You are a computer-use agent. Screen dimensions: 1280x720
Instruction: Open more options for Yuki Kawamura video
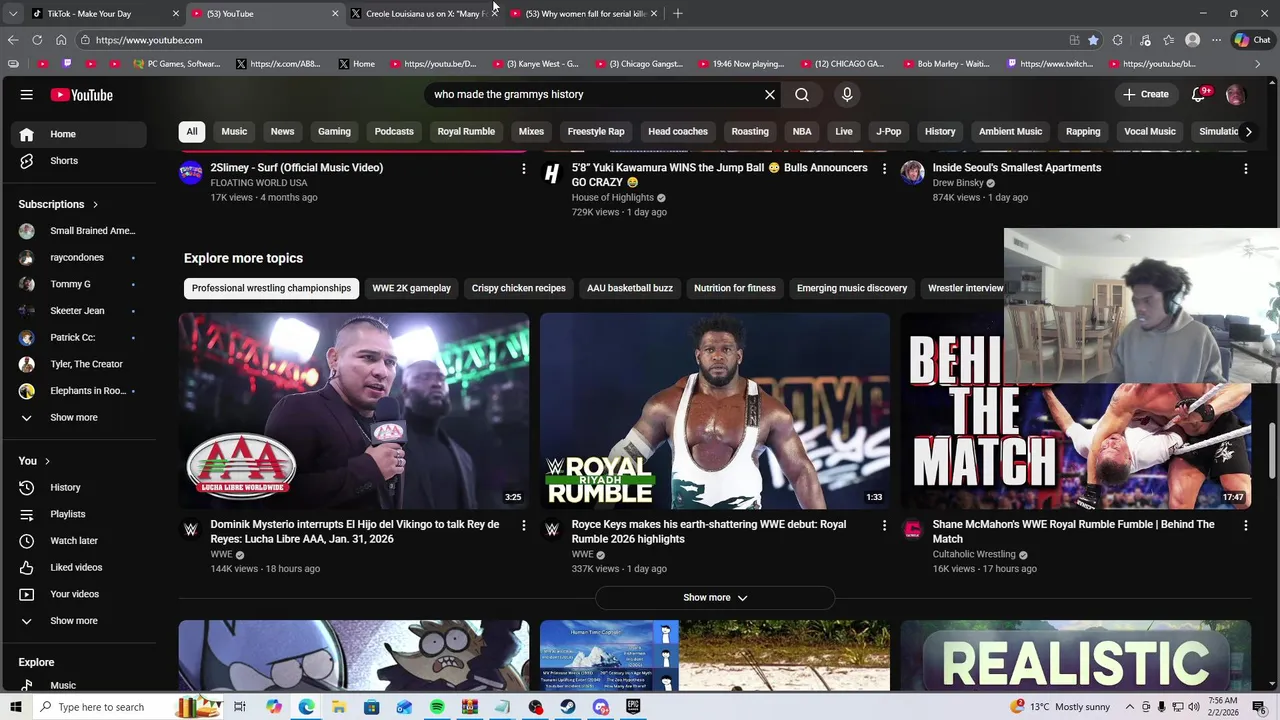(x=884, y=169)
